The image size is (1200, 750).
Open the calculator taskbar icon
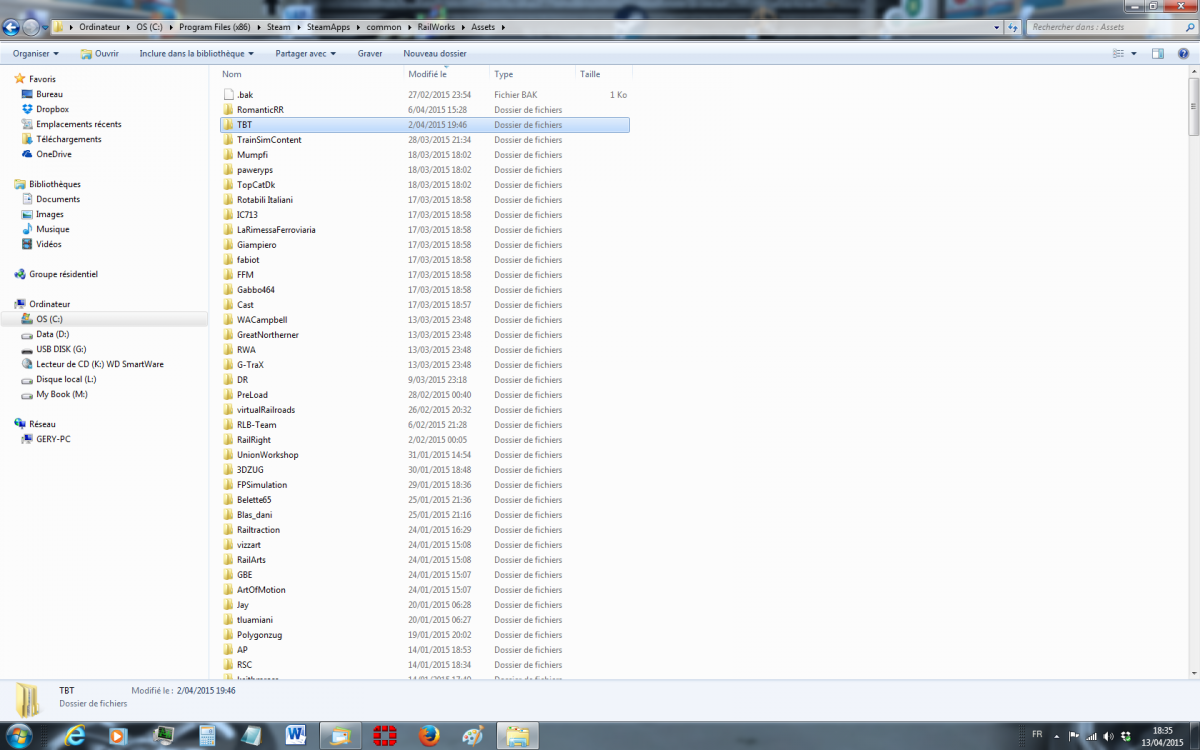208,735
